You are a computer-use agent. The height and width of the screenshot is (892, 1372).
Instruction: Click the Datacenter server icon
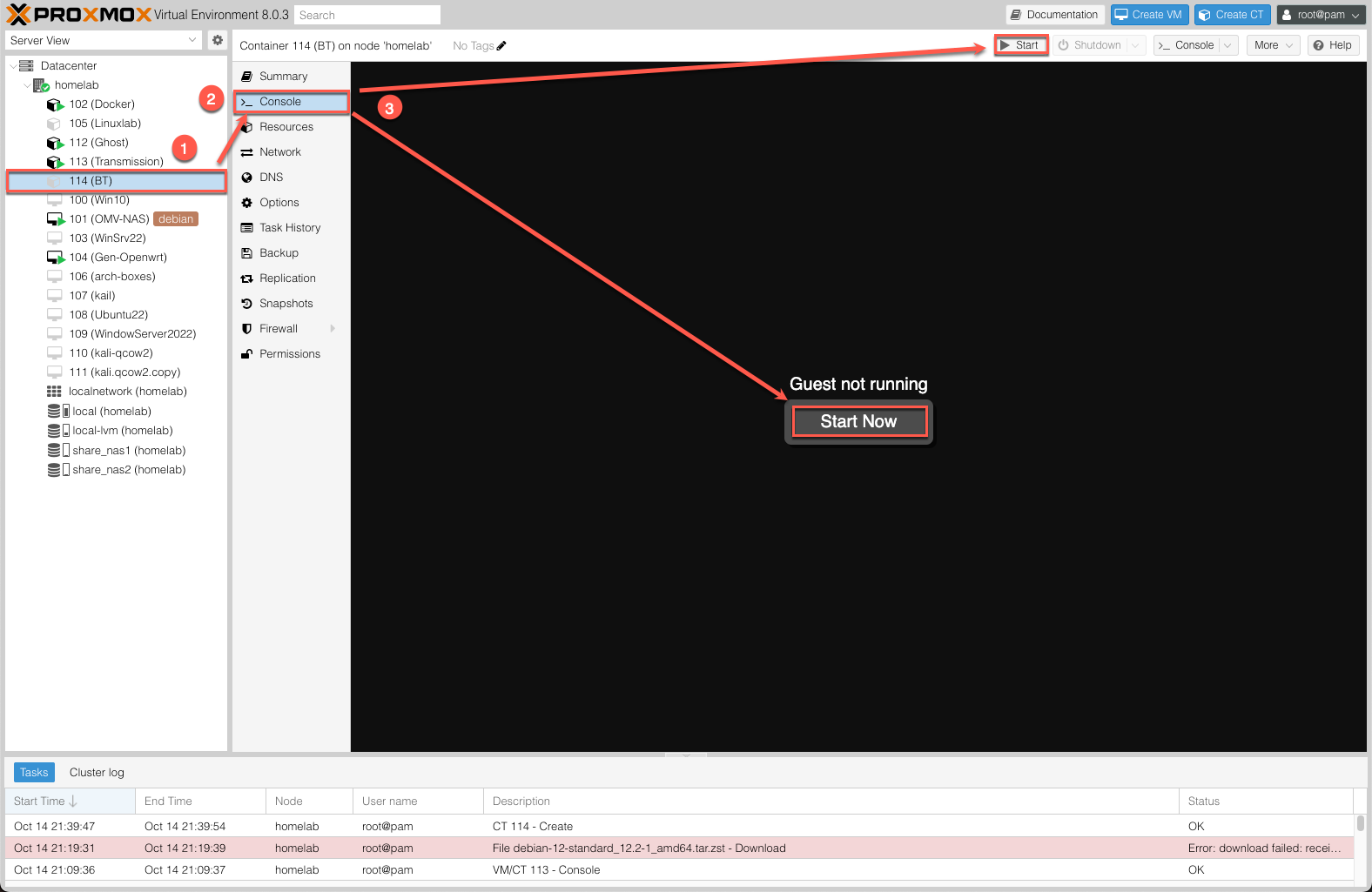point(26,66)
